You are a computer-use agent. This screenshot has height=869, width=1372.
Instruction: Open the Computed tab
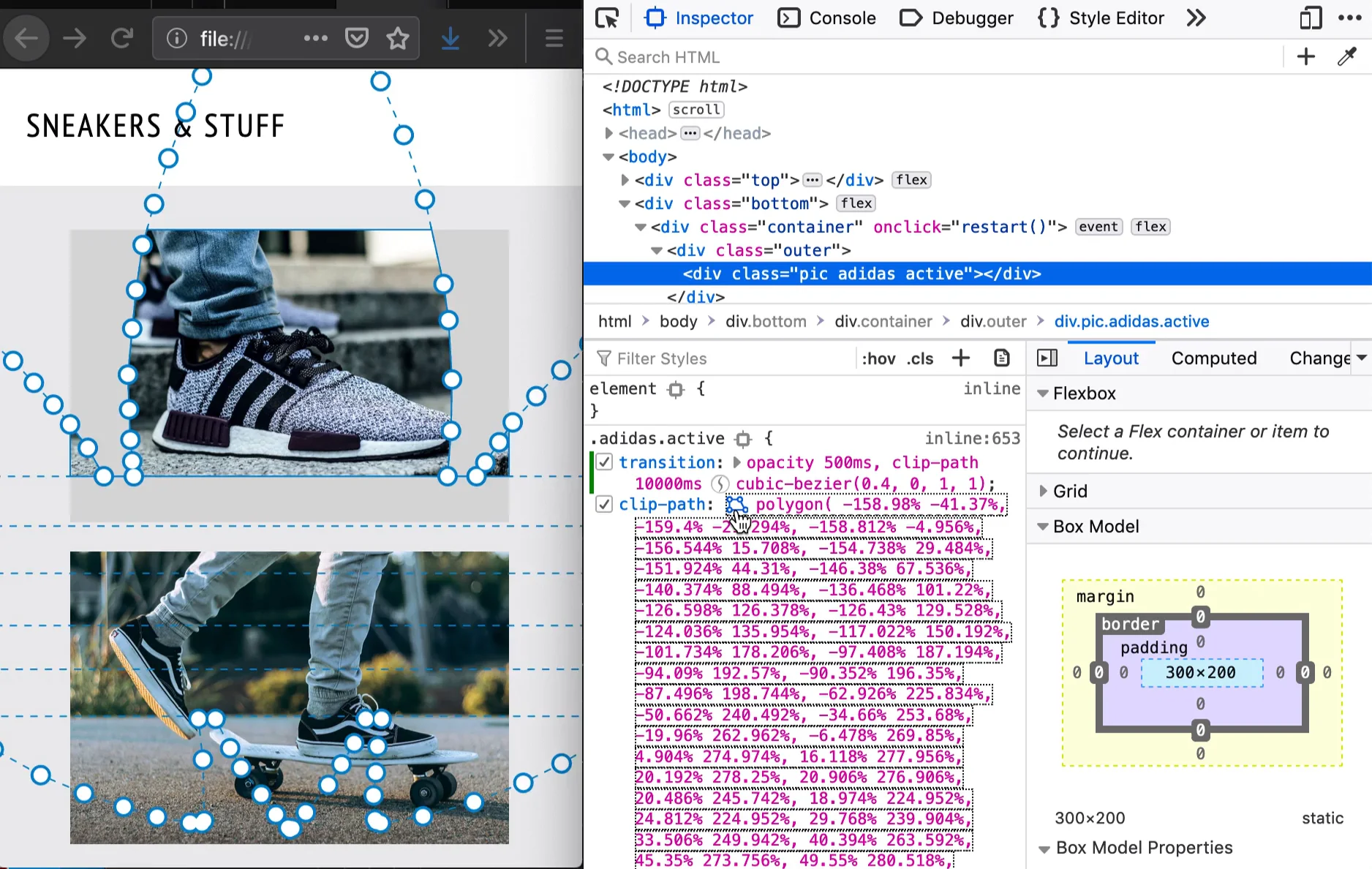click(1213, 358)
